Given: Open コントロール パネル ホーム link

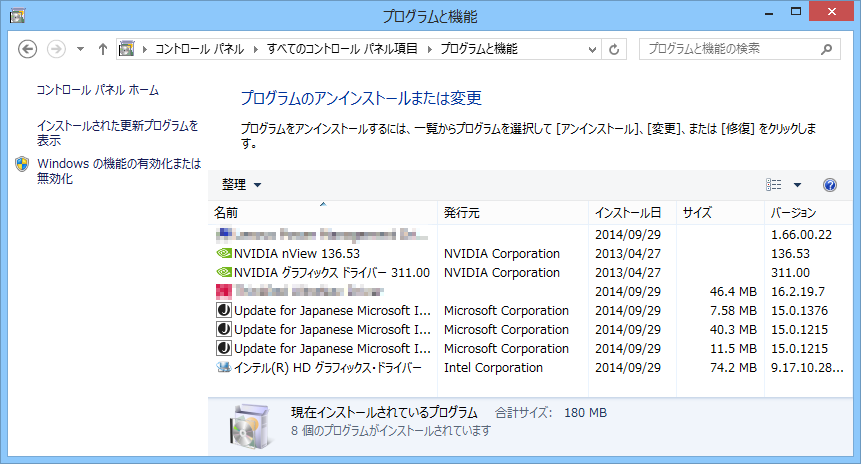Looking at the screenshot, I should tap(97, 90).
